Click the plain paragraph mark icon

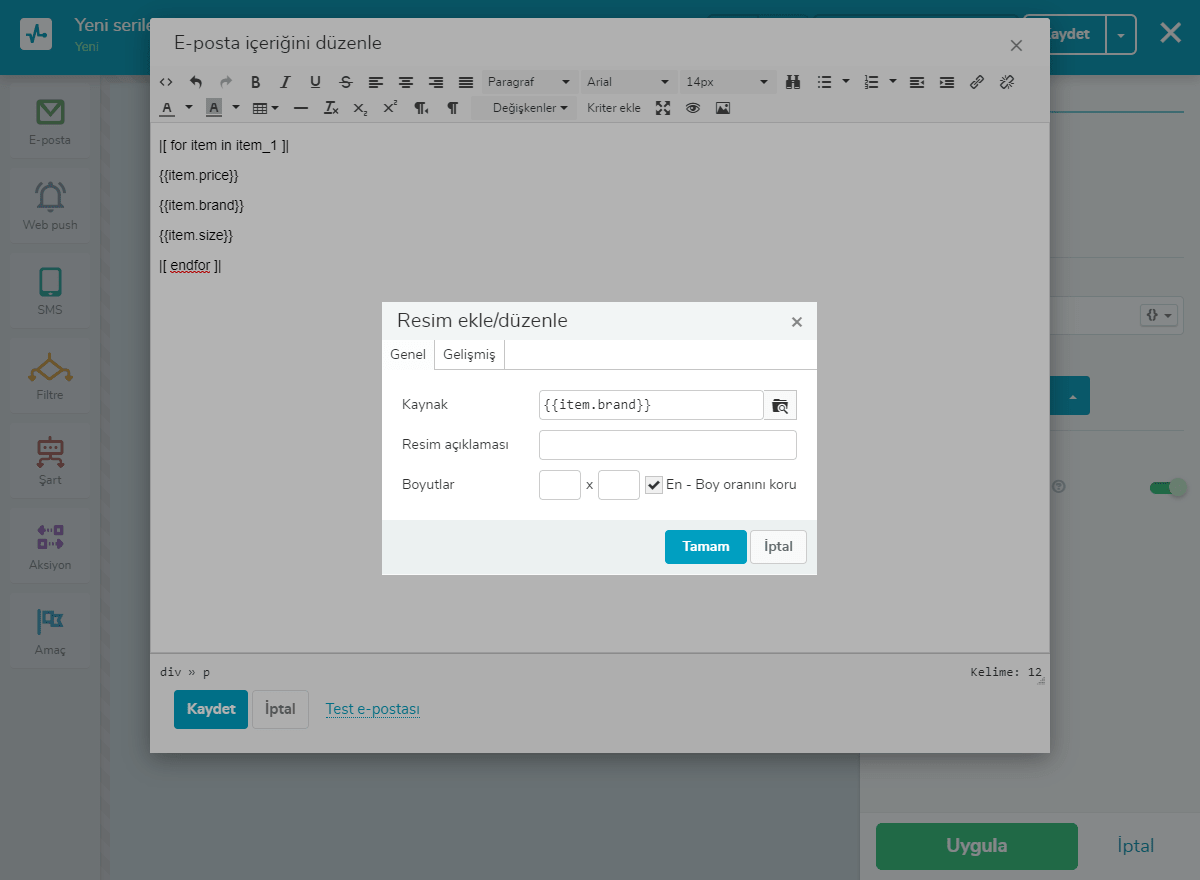pyautogui.click(x=452, y=108)
